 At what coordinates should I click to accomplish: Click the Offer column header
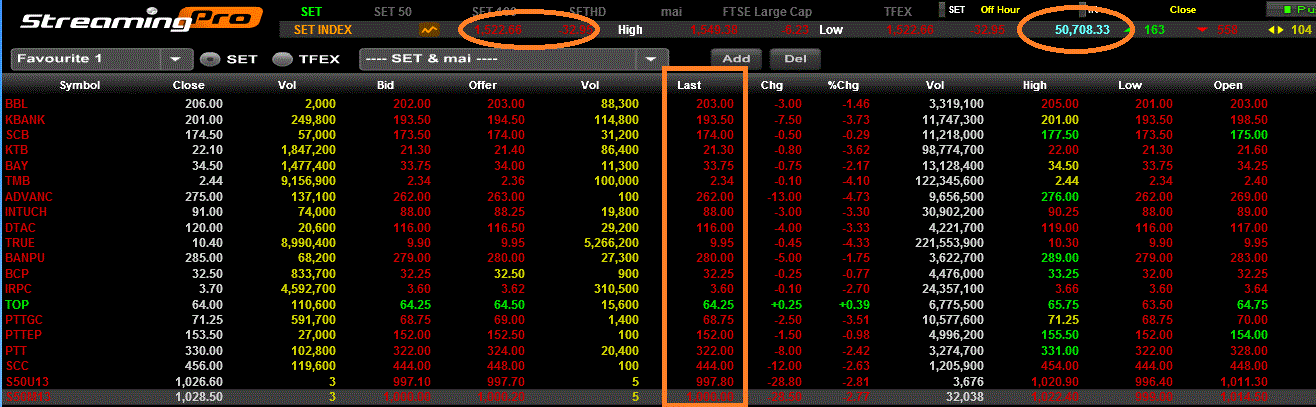(482, 86)
